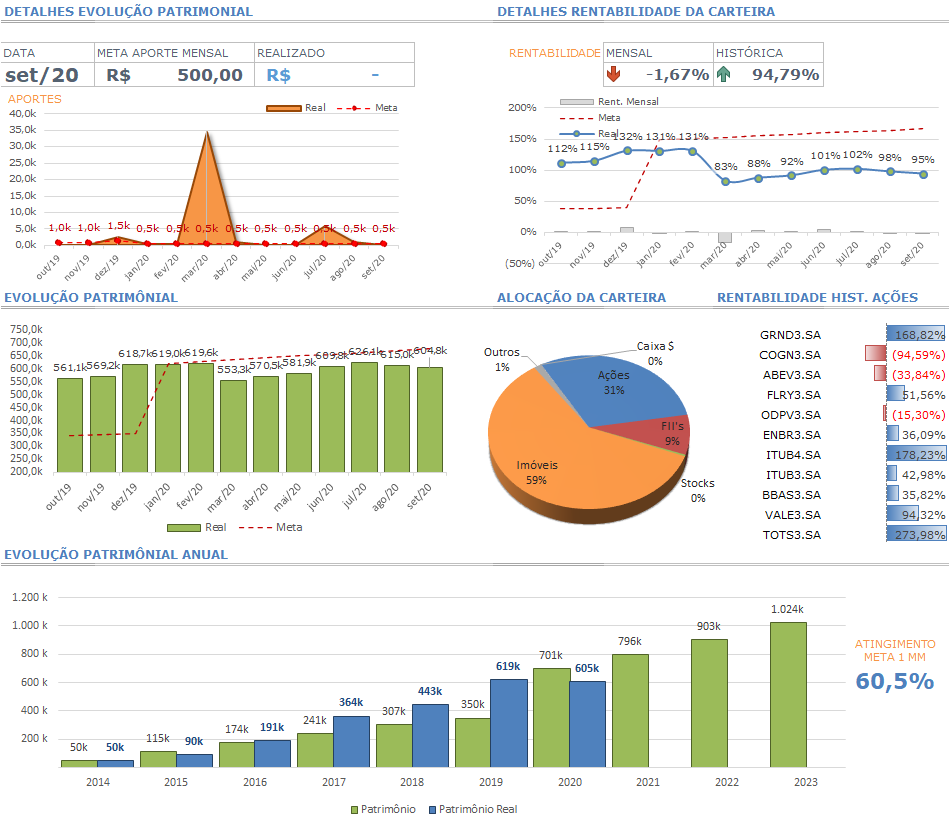Click the mar/20 peak of the Aportes chart
Screen dimensions: 949x826
click(207, 133)
